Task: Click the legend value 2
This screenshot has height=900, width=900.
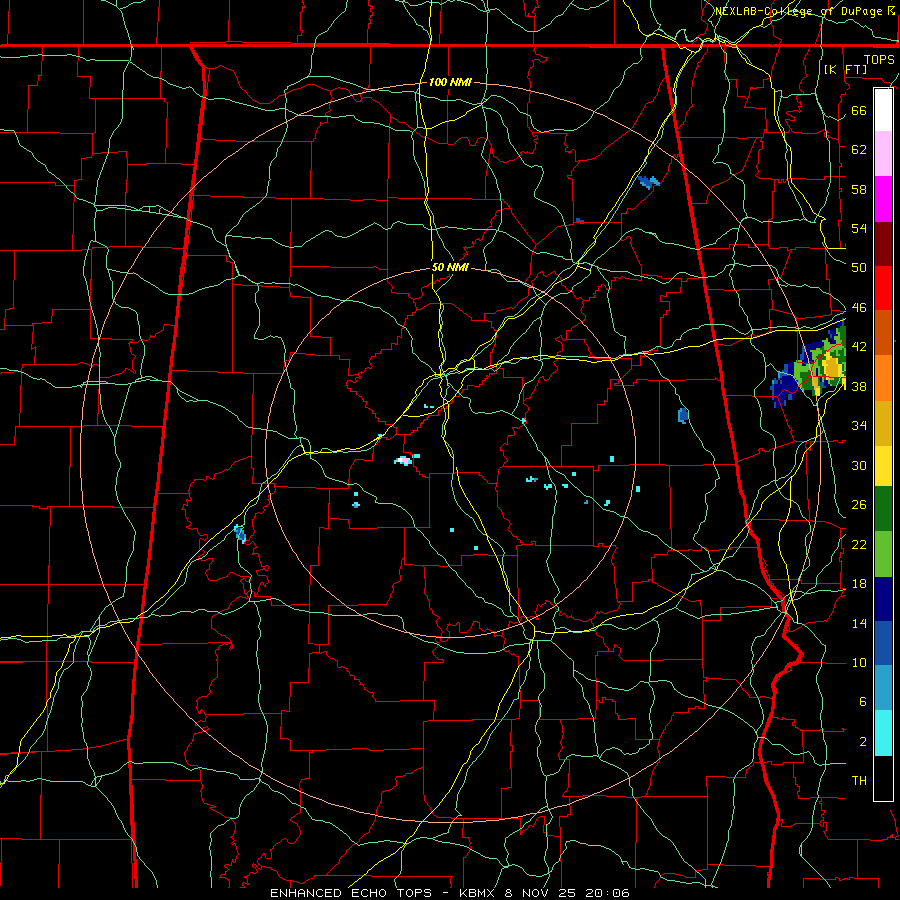Action: click(x=863, y=742)
